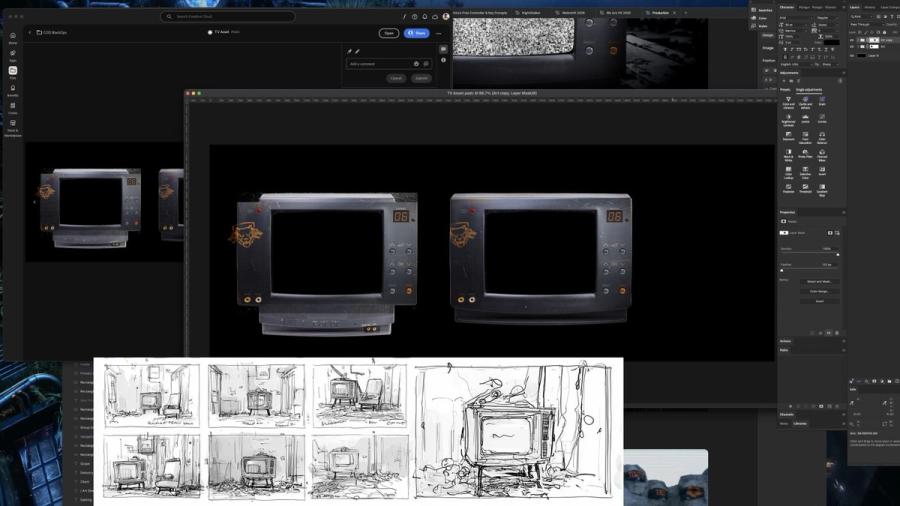Open Files in Creative Cloud sidebar
900x506 pixels.
[x=13, y=72]
